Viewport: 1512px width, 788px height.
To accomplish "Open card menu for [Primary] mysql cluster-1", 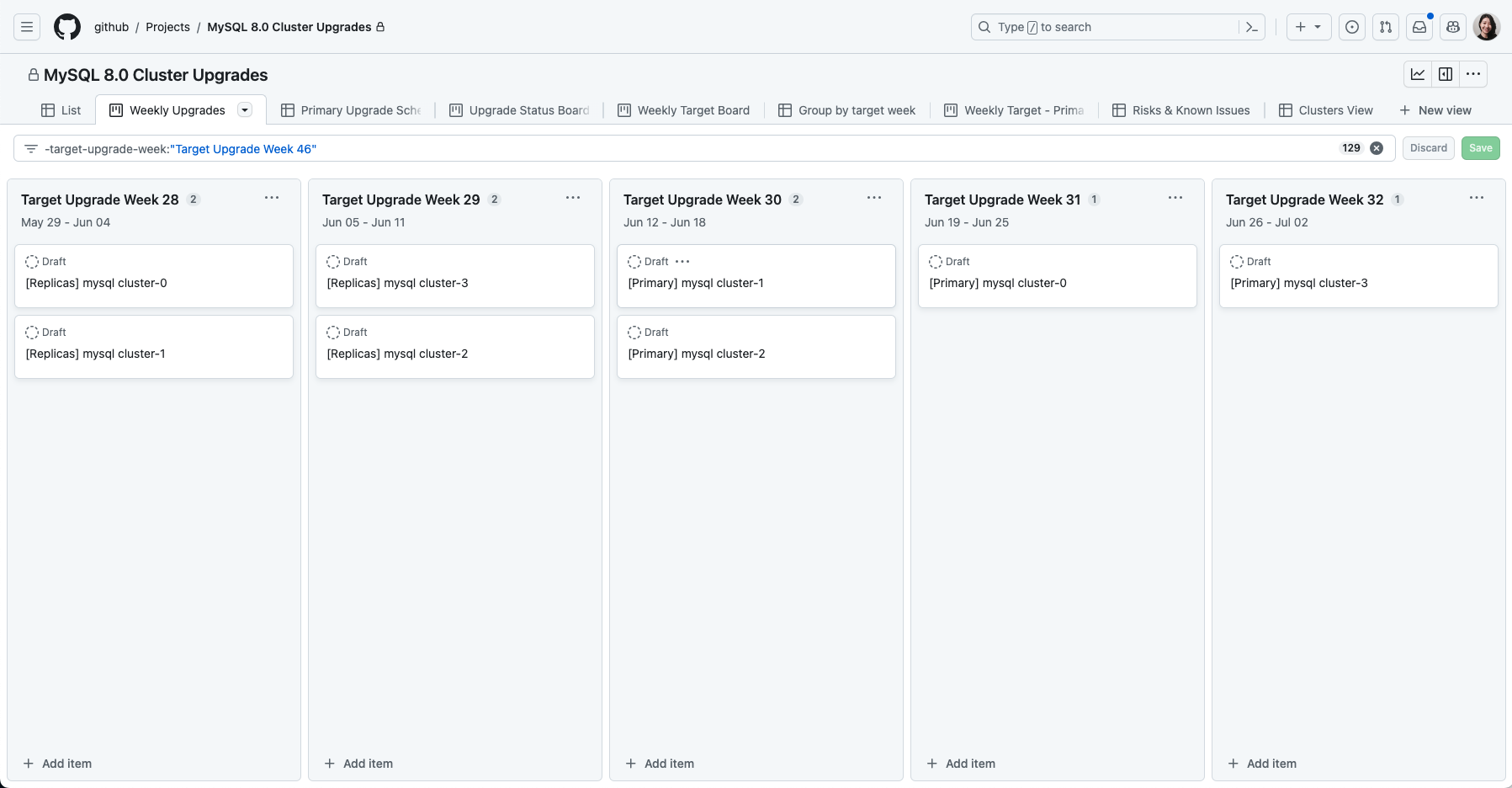I will 682,262.
